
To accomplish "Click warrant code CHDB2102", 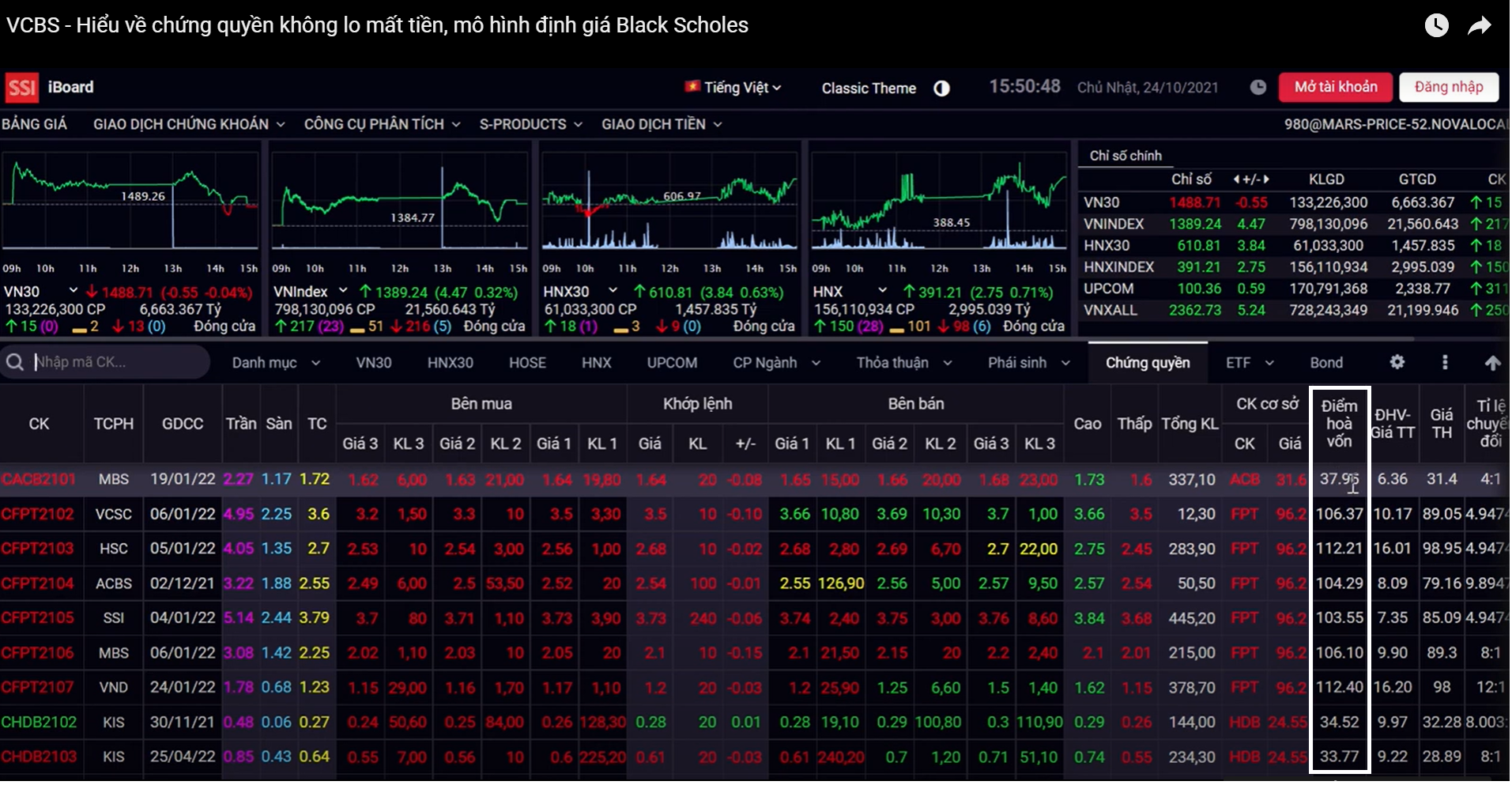I will pos(40,722).
